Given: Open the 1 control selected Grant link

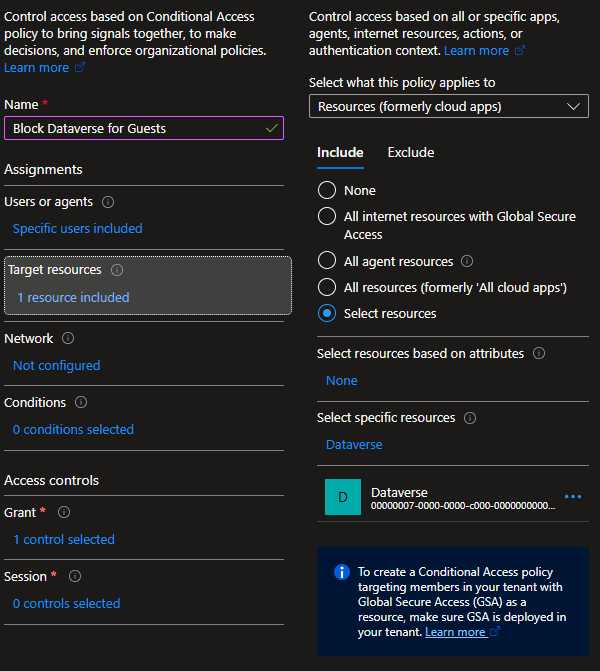Looking at the screenshot, I should (x=64, y=540).
